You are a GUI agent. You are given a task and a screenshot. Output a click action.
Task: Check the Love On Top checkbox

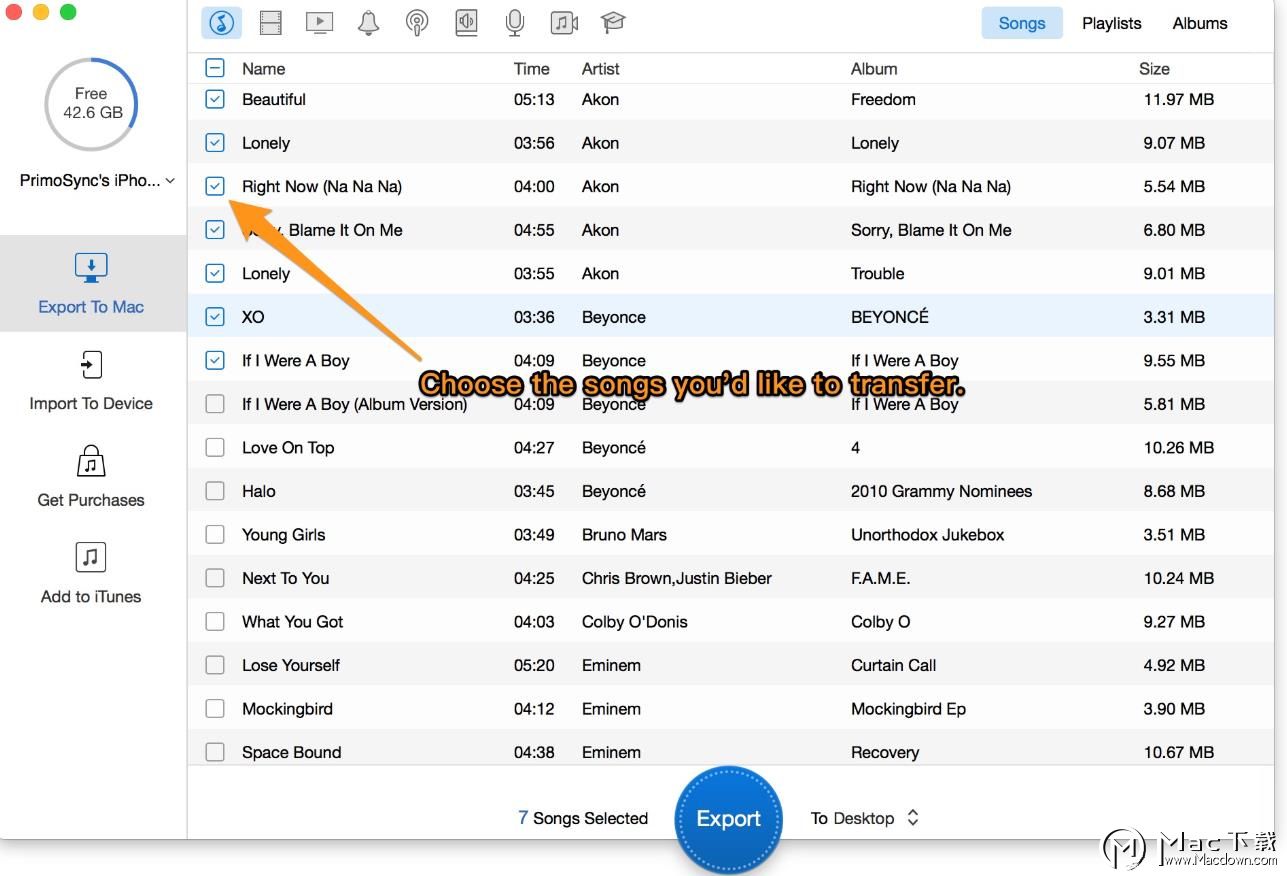pos(215,448)
